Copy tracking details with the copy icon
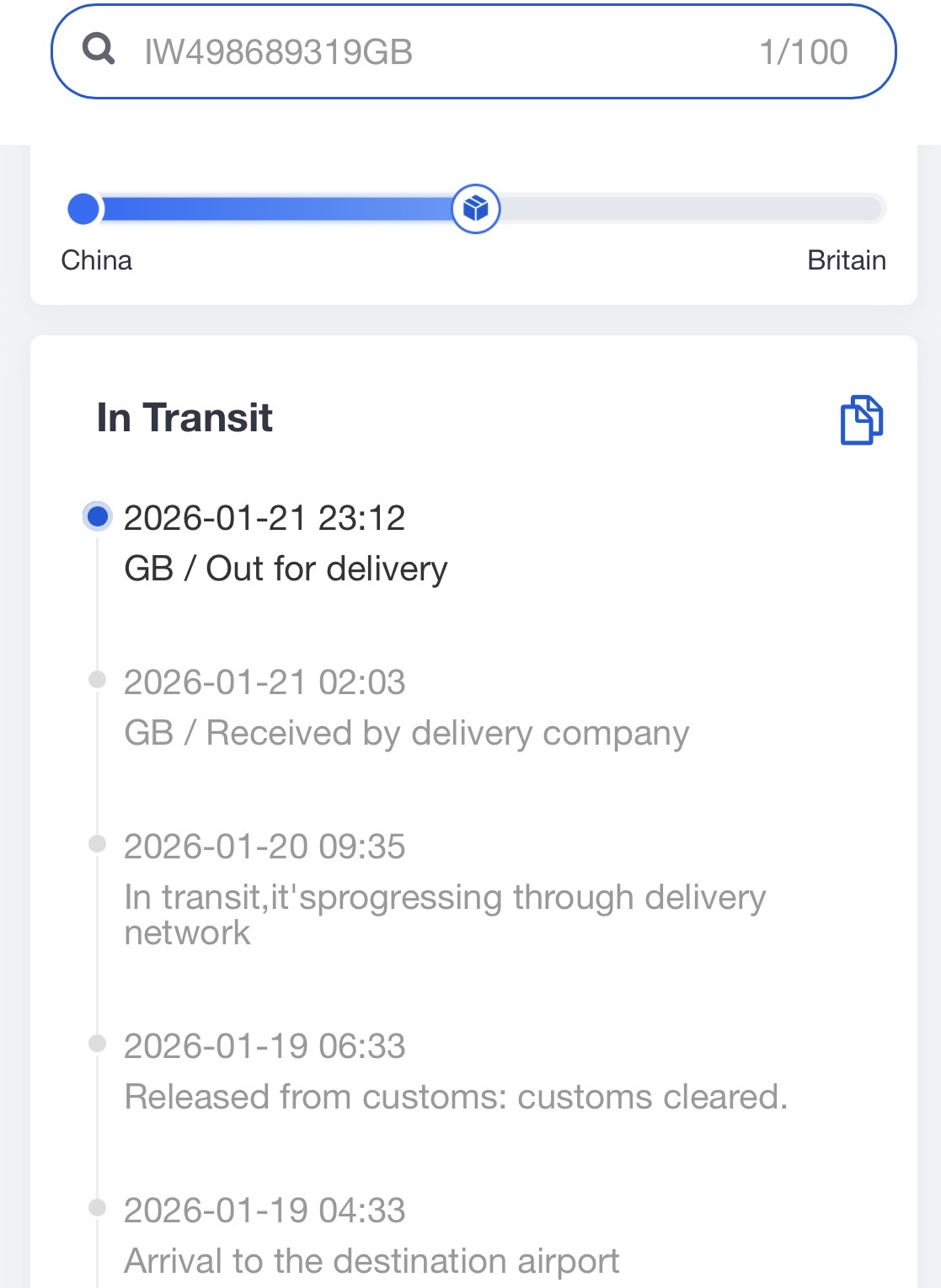This screenshot has width=941, height=1288. (861, 420)
